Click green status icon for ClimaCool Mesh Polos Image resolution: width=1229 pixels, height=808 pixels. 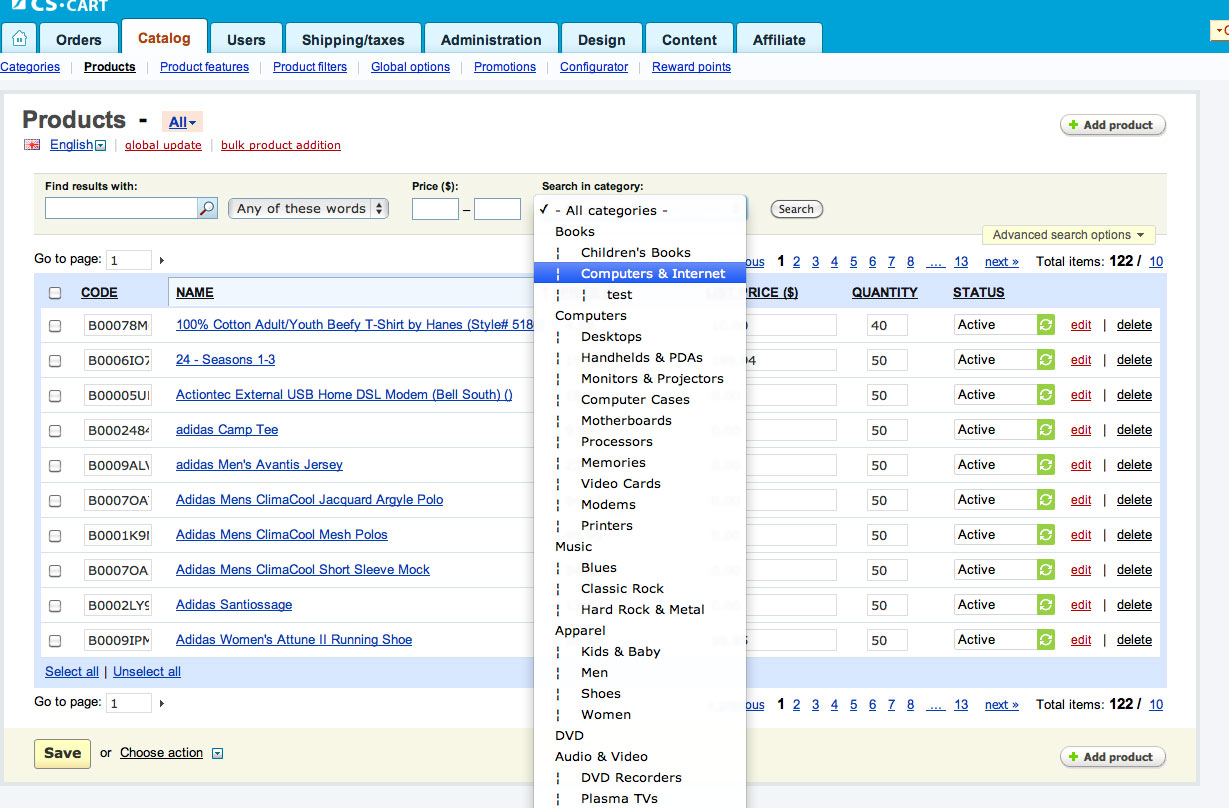pyautogui.click(x=1046, y=535)
